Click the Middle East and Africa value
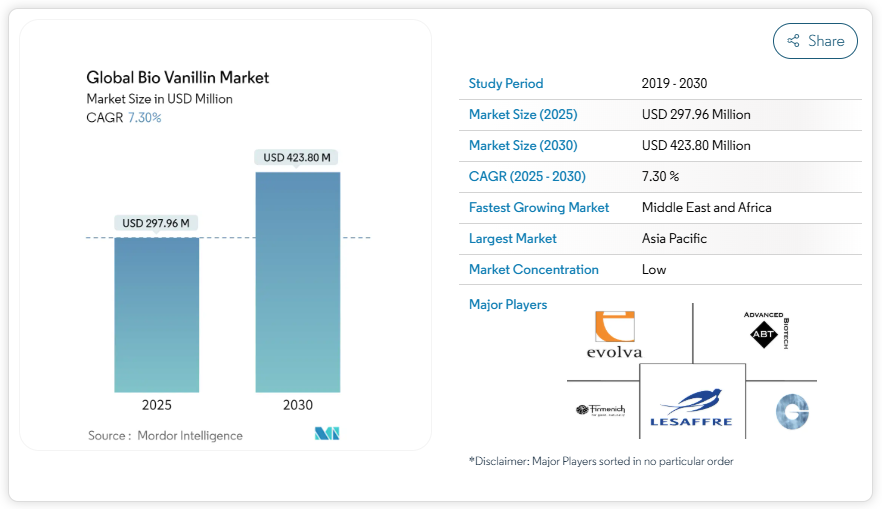This screenshot has height=509, width=882. click(706, 208)
